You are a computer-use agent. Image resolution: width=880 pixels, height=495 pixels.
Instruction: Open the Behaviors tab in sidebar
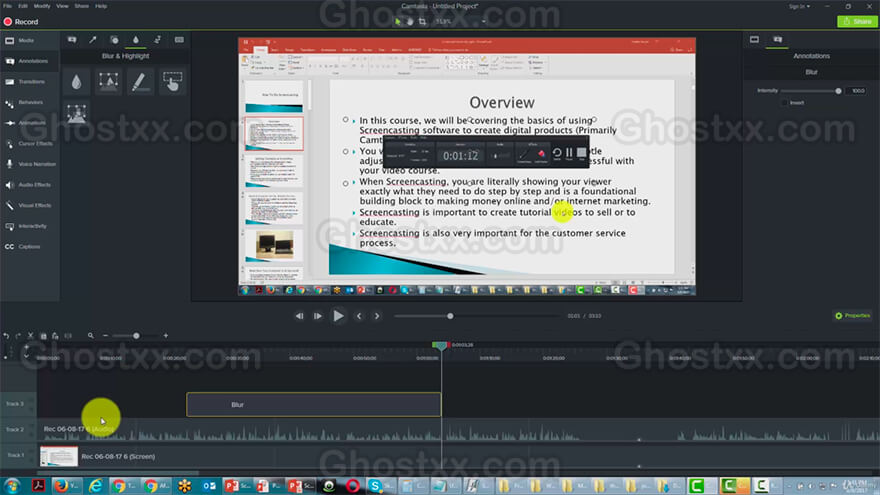[x=30, y=103]
